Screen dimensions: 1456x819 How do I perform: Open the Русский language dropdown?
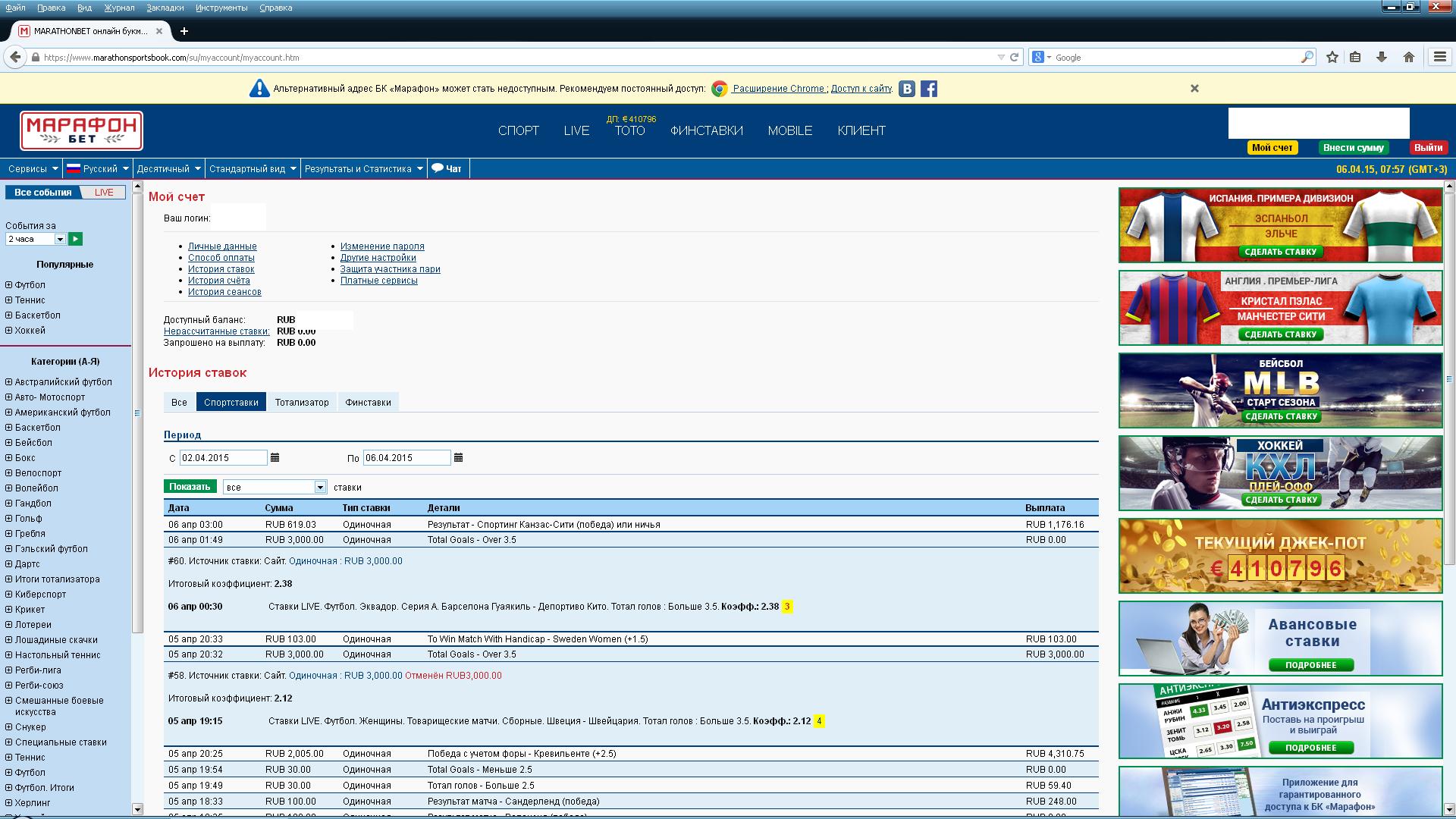pyautogui.click(x=98, y=168)
